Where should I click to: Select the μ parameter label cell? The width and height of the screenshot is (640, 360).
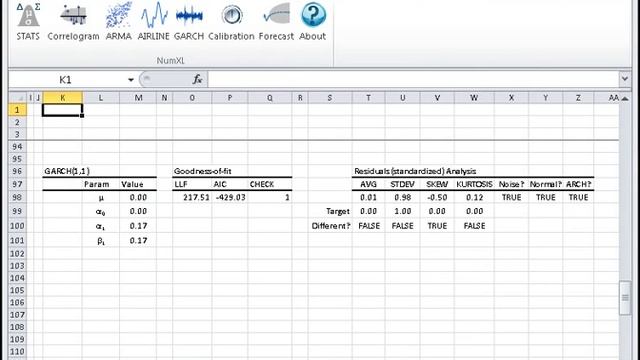pyautogui.click(x=101, y=198)
